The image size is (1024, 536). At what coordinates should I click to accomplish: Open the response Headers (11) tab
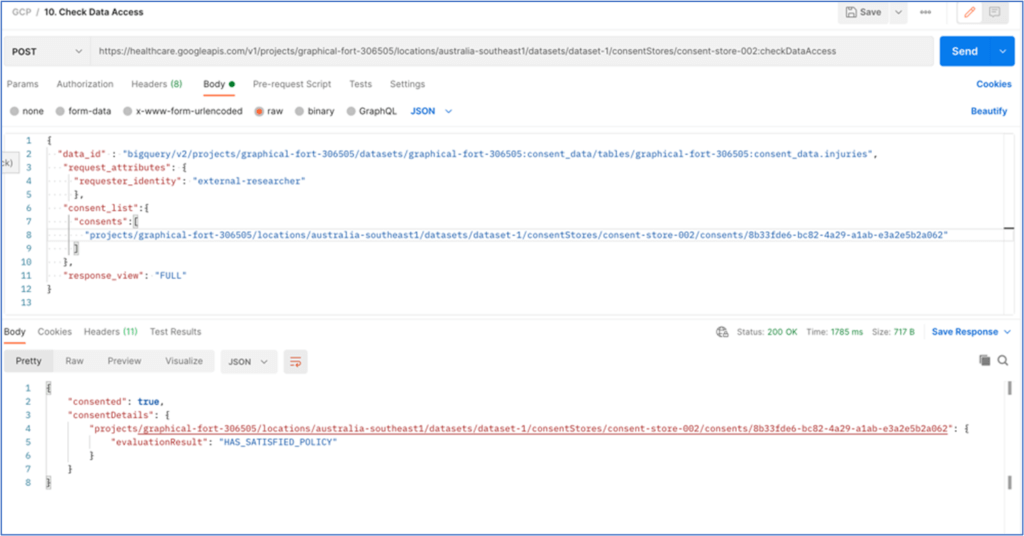[110, 332]
